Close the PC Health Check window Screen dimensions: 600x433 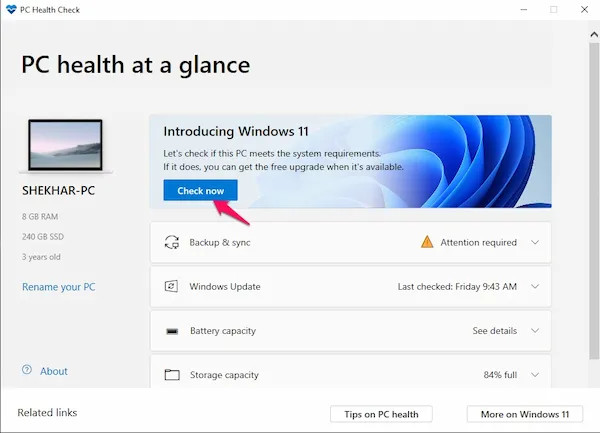[584, 10]
